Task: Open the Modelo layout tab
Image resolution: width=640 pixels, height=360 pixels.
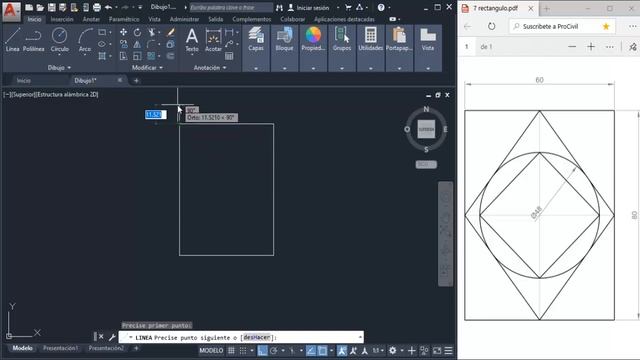Action: point(22,348)
